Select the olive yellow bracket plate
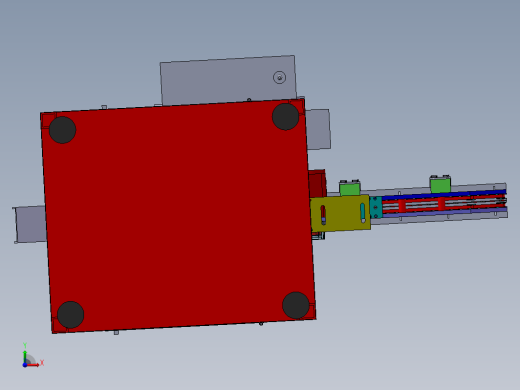 [340, 213]
